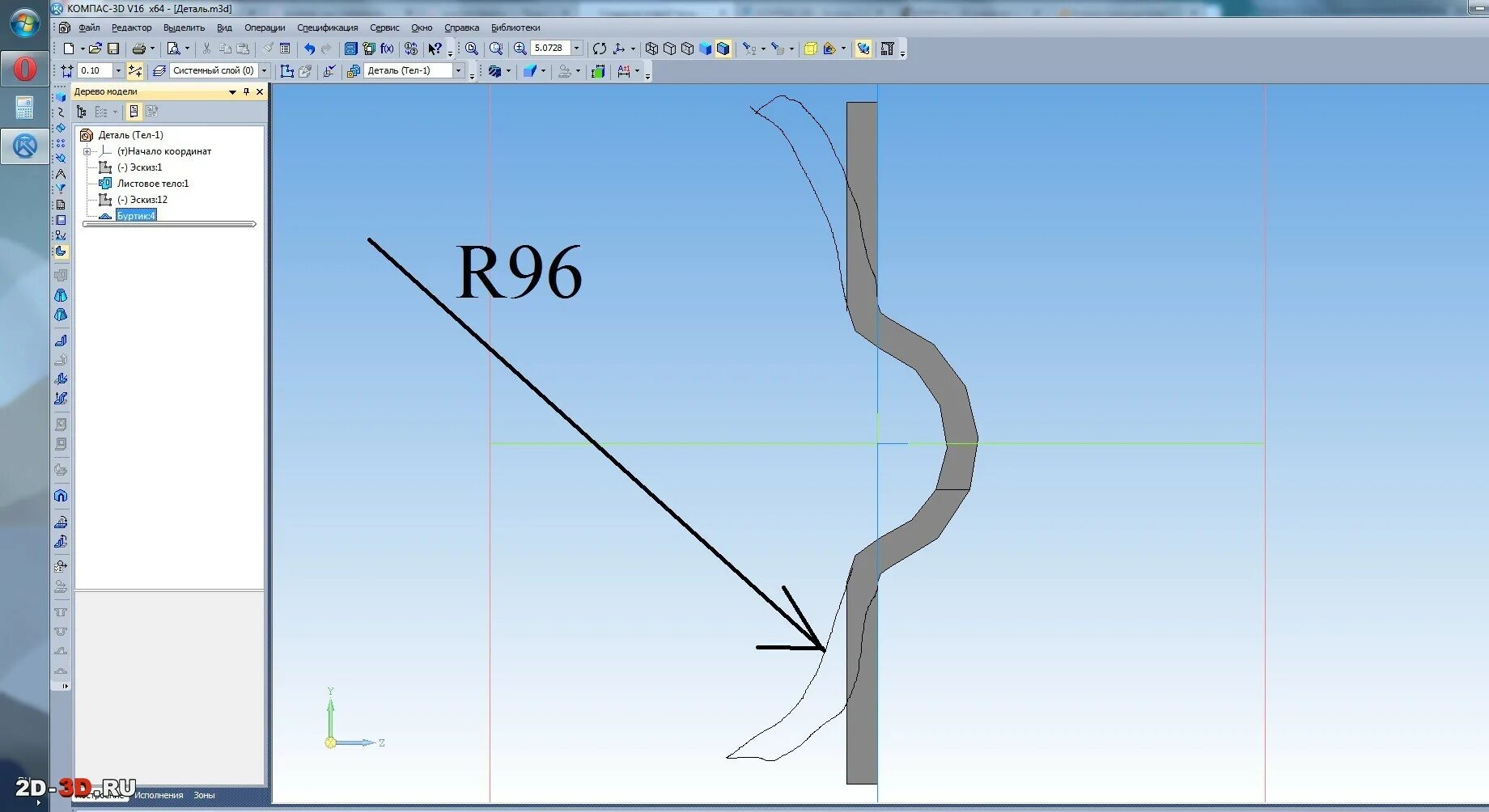Open the print dropdown arrow
This screenshot has height=812, width=1489.
click(x=152, y=49)
